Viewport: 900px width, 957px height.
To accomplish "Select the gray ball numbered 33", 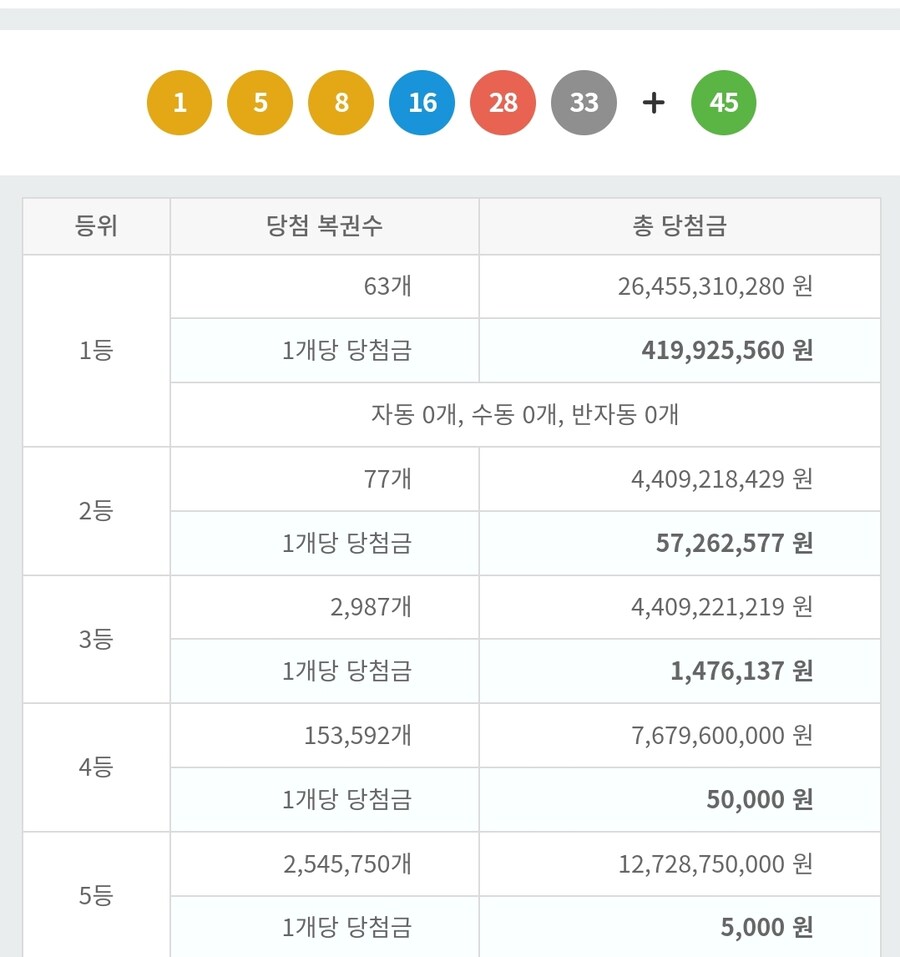I will click(x=584, y=102).
